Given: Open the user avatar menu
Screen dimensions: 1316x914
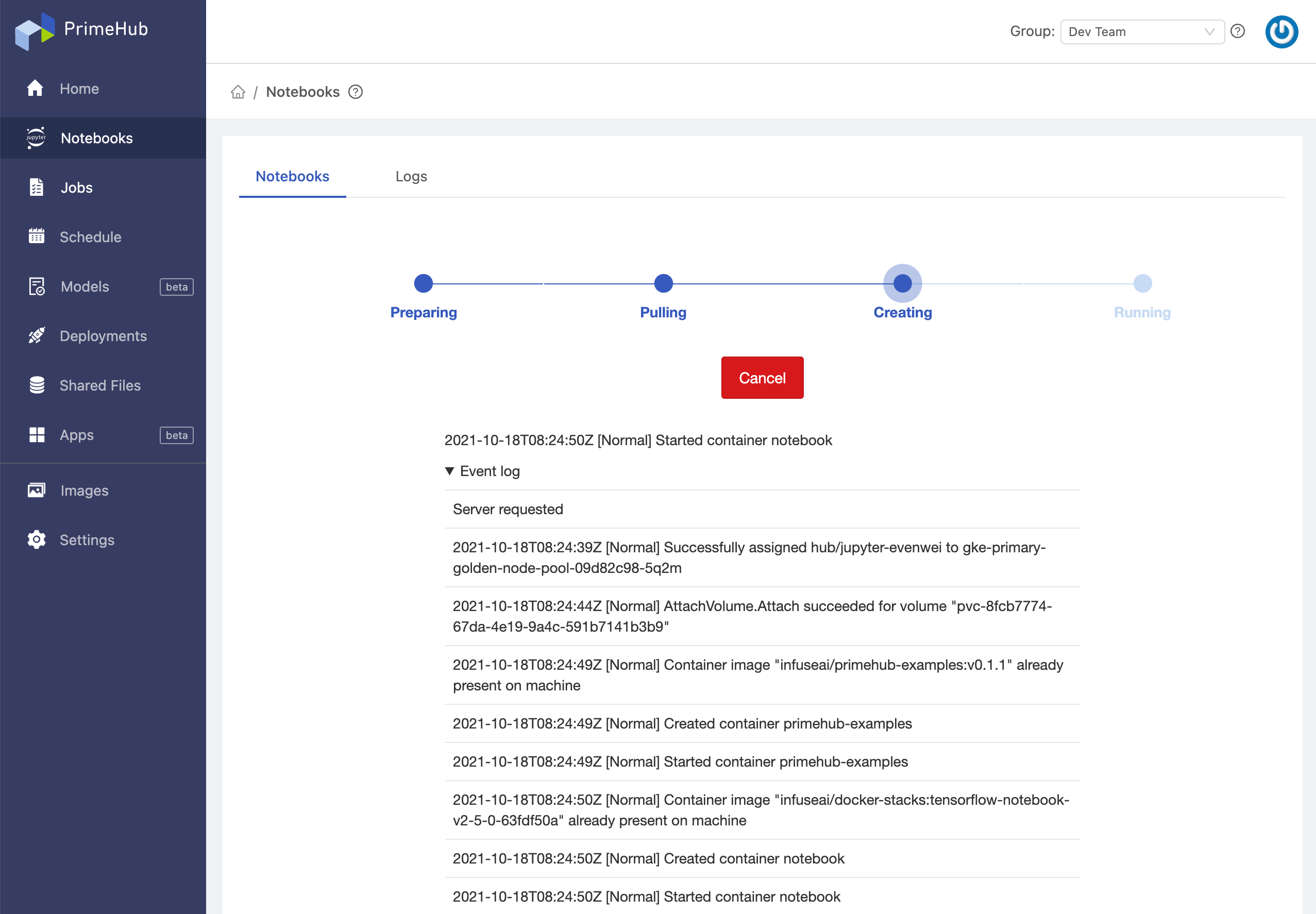Looking at the screenshot, I should [1281, 31].
